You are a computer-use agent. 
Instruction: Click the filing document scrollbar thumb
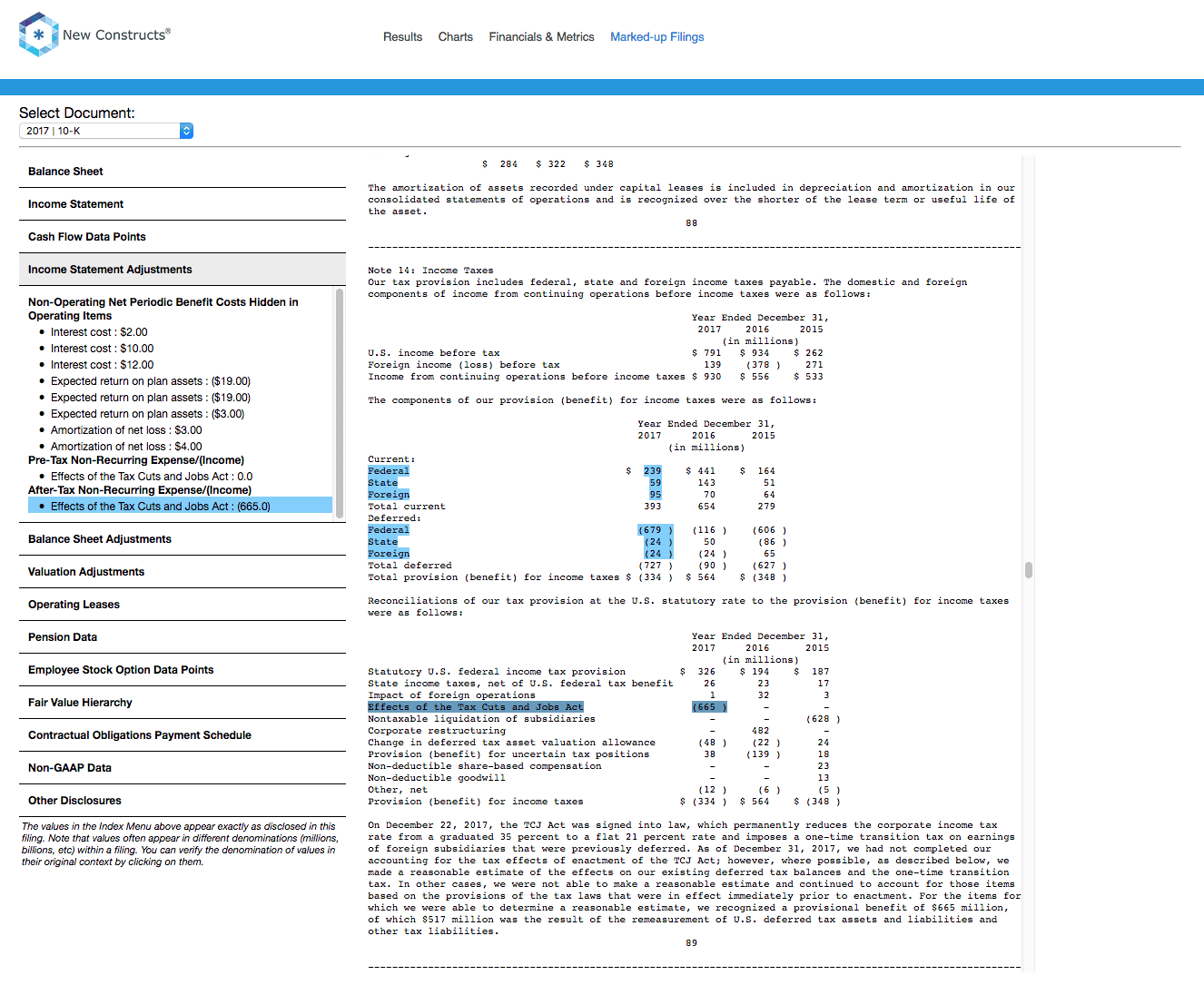point(1029,570)
